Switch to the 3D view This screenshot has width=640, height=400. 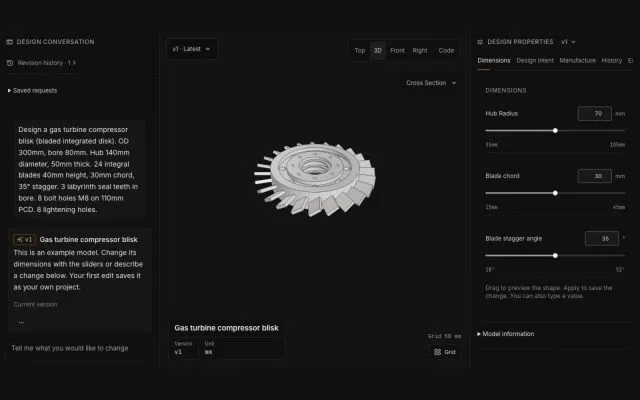click(378, 51)
